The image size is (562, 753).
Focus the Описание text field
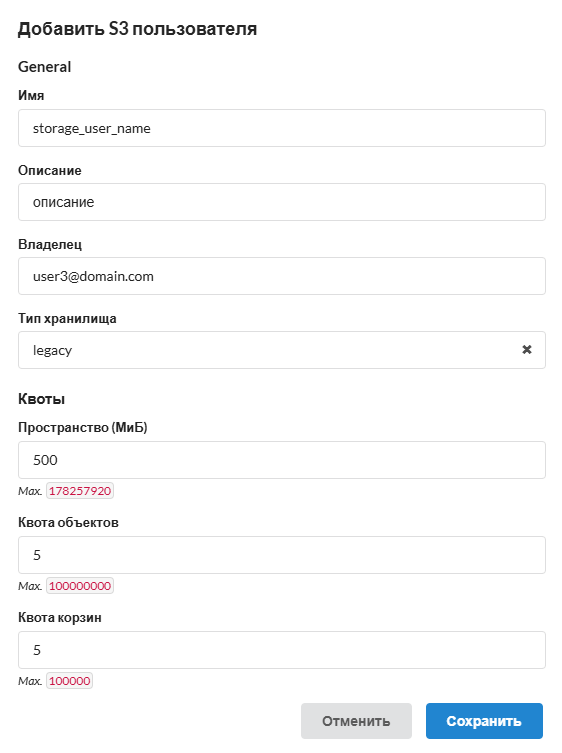coord(281,202)
